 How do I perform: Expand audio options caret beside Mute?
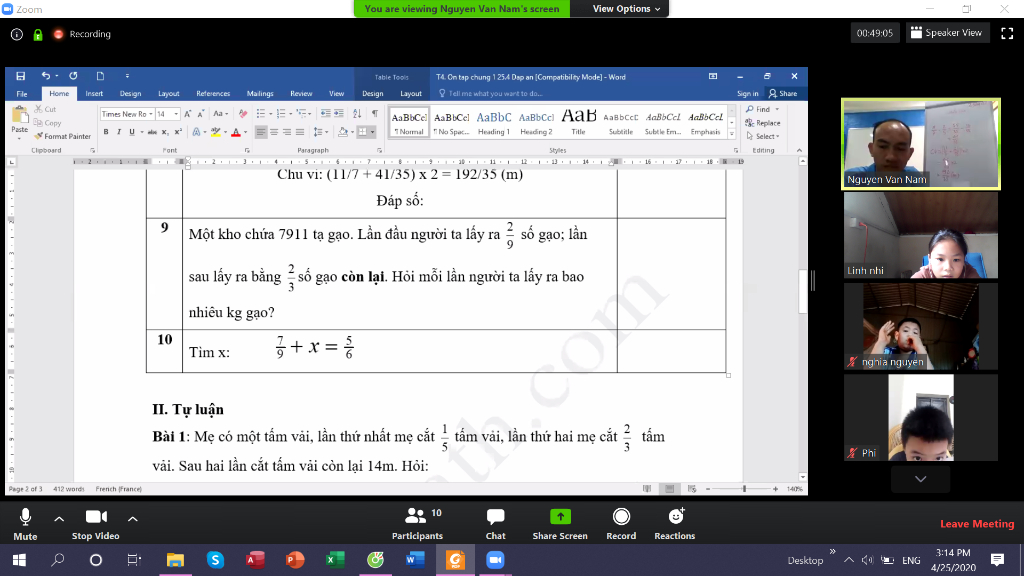59,519
